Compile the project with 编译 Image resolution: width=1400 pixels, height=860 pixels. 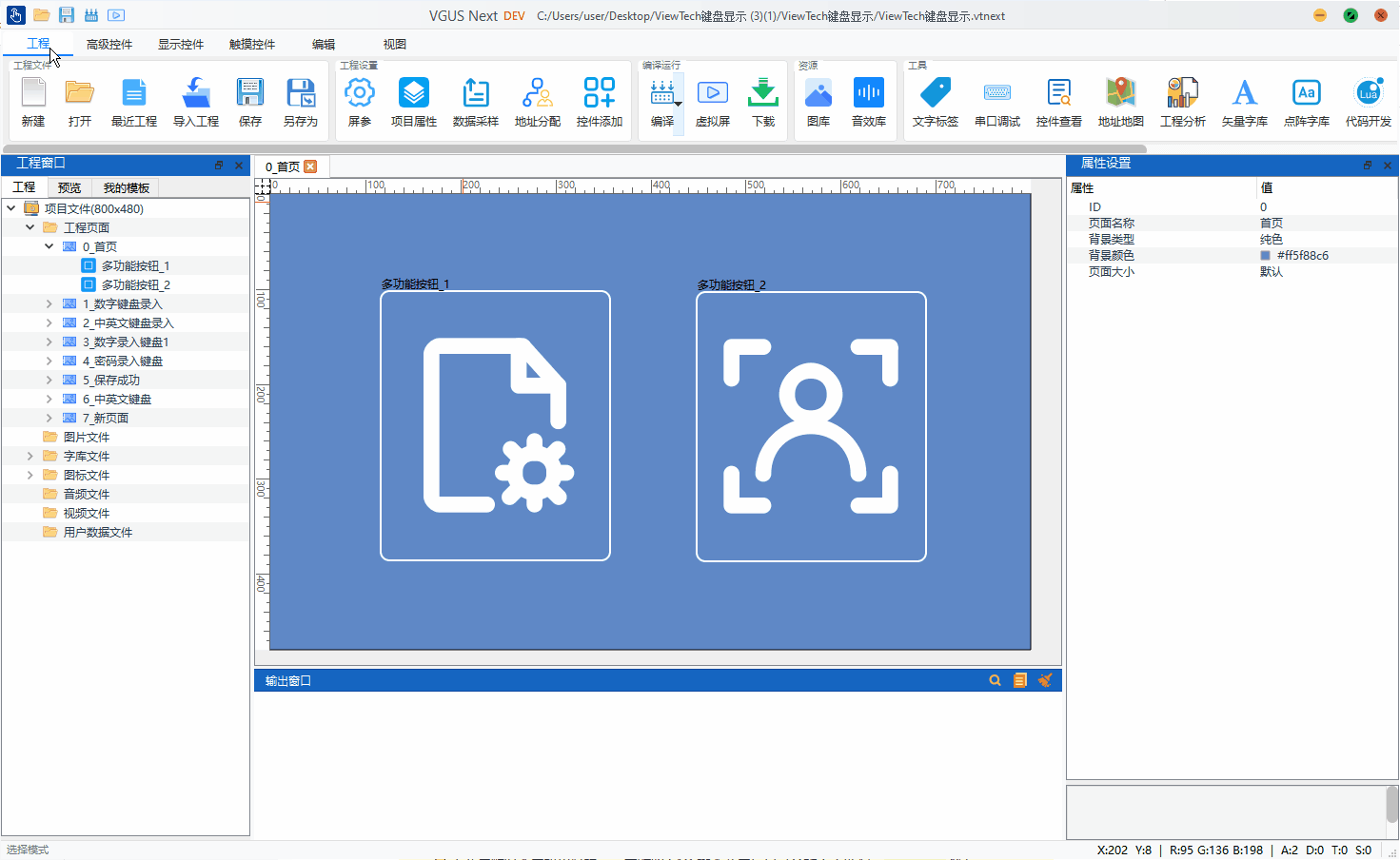(662, 102)
